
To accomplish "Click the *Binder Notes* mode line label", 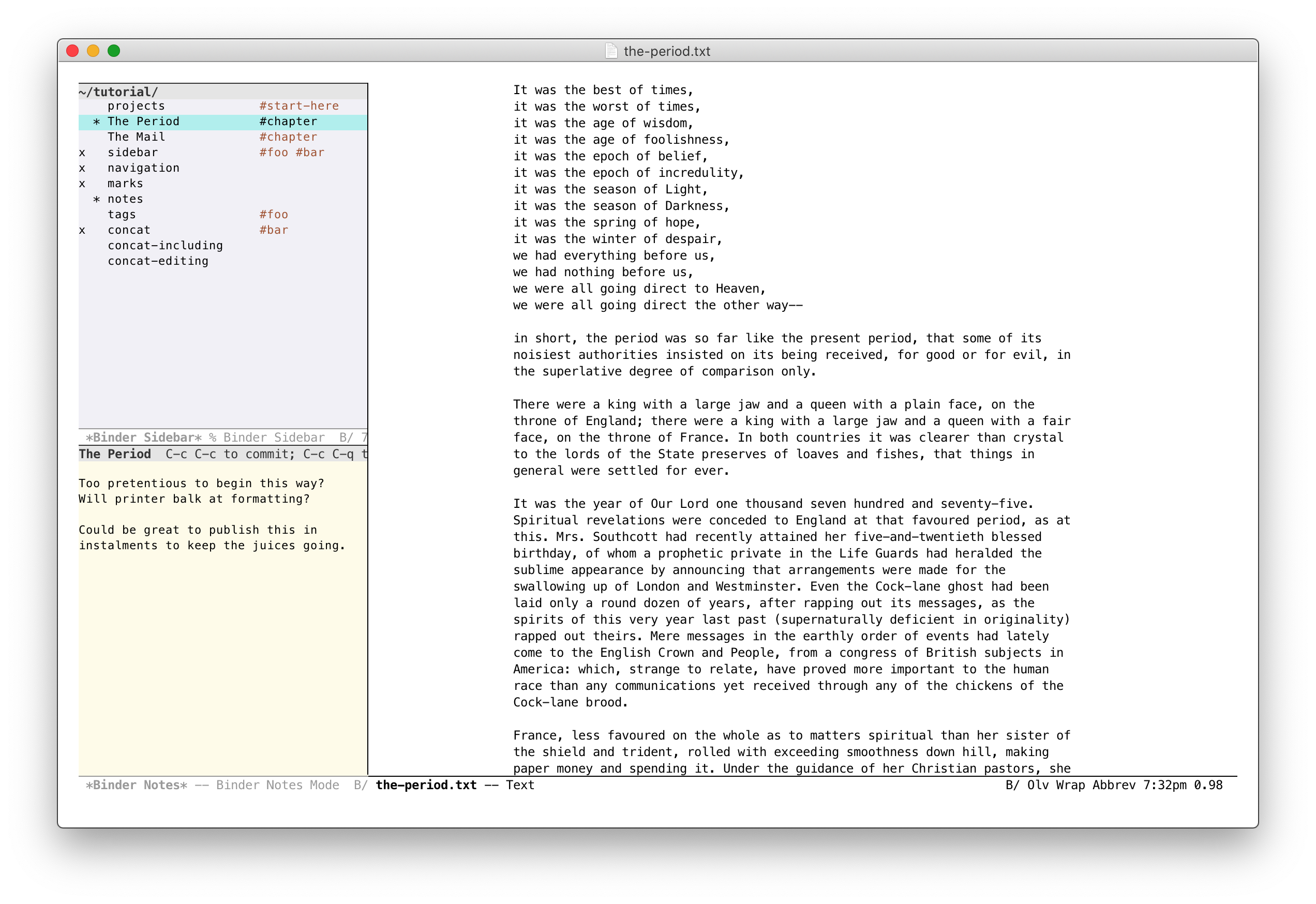I will [136, 785].
